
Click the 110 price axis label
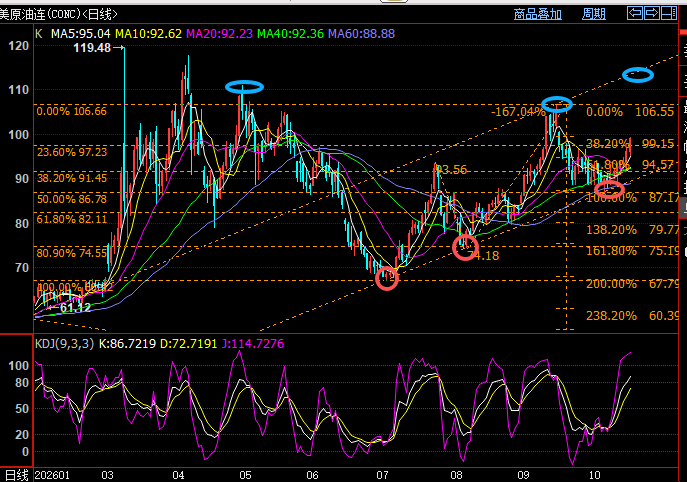pos(18,90)
